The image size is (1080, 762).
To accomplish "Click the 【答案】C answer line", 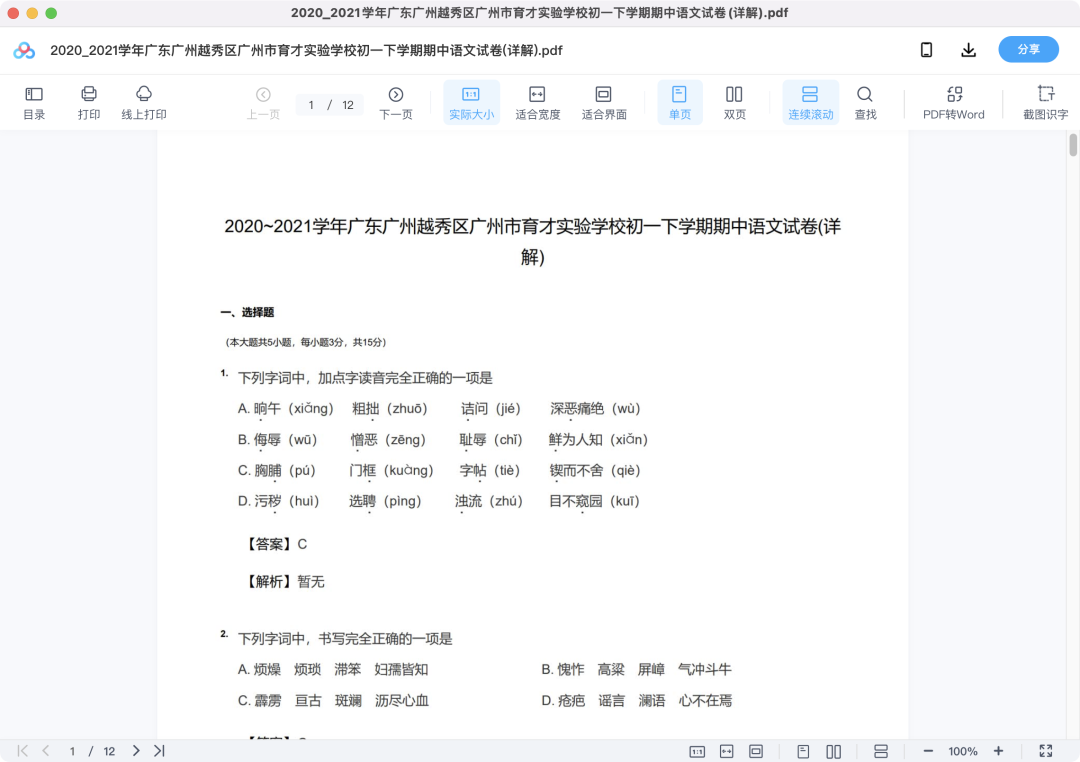I will 276,544.
